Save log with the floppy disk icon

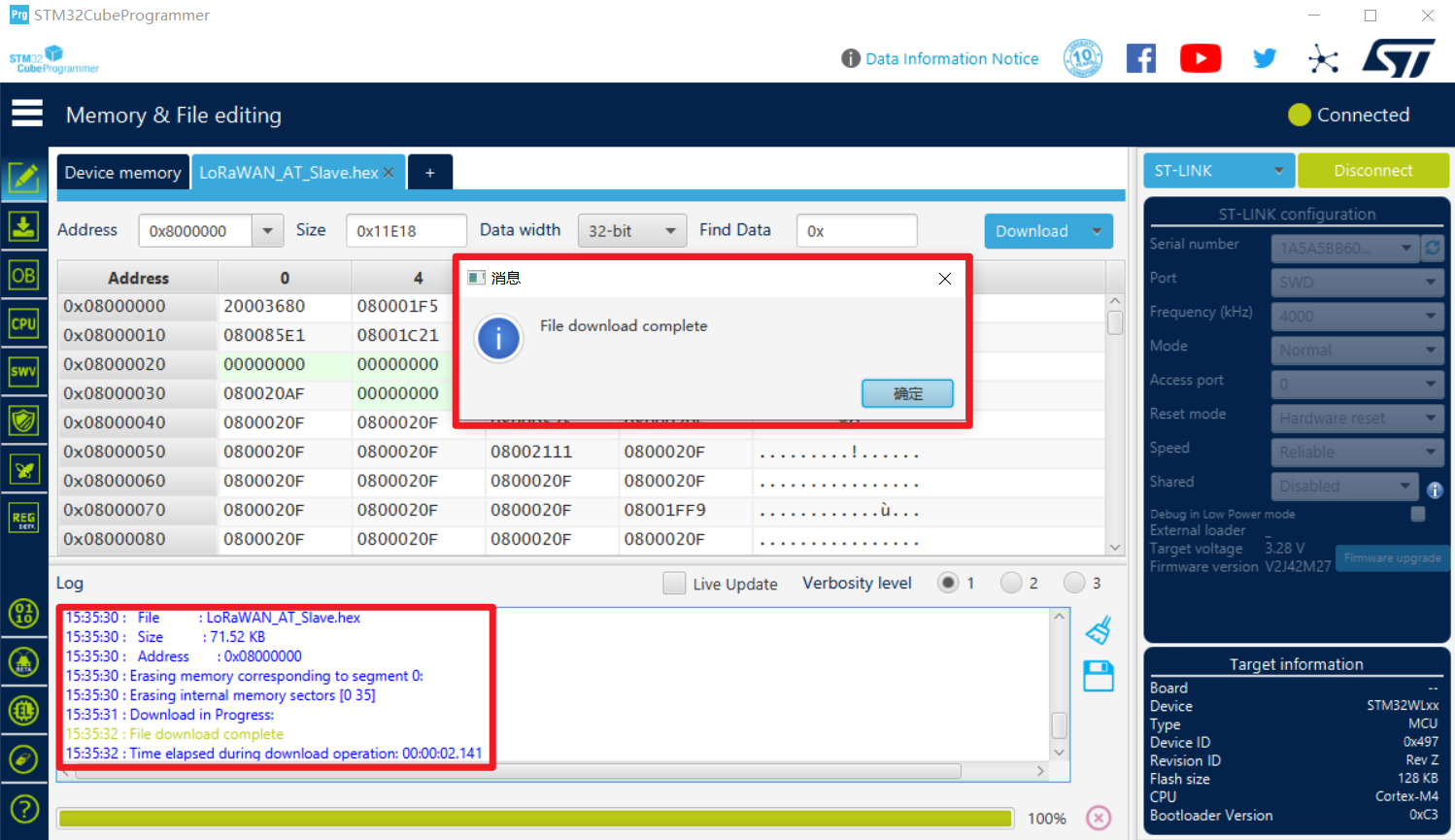(1099, 676)
